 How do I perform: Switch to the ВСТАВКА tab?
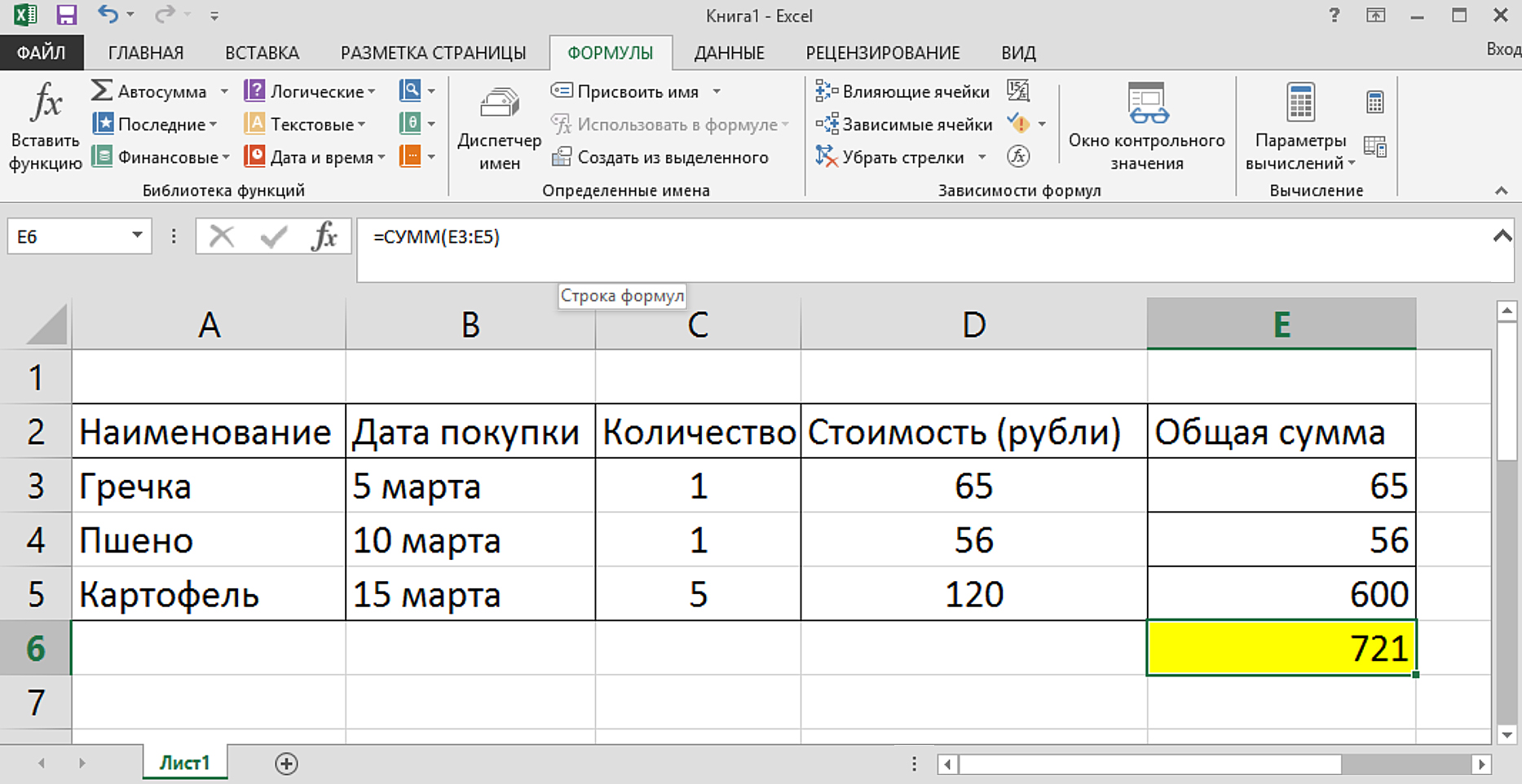262,53
